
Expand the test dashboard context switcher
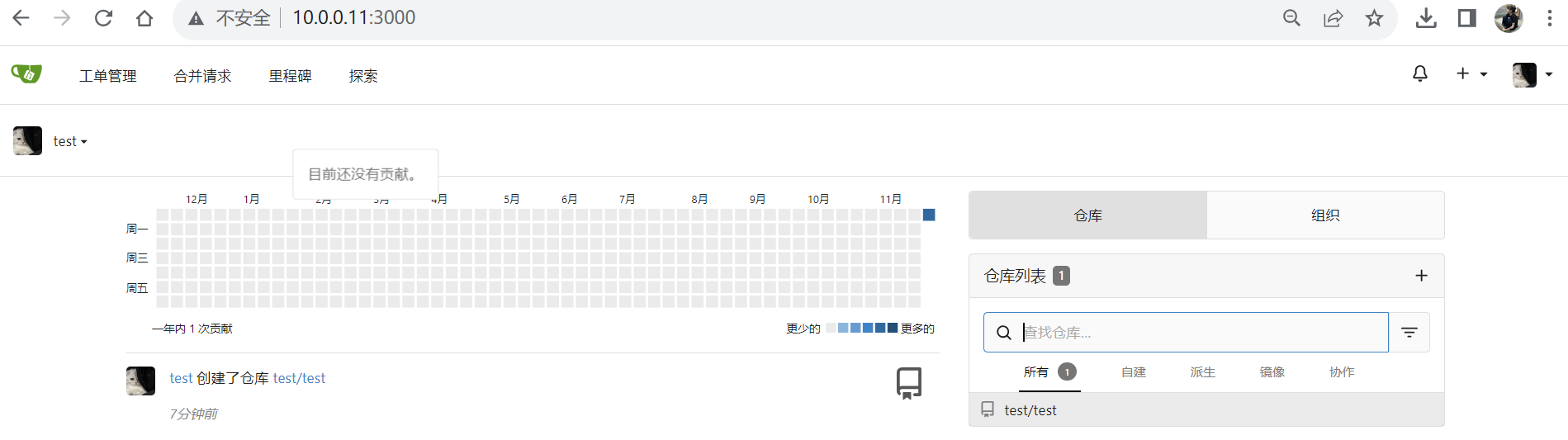pos(70,142)
